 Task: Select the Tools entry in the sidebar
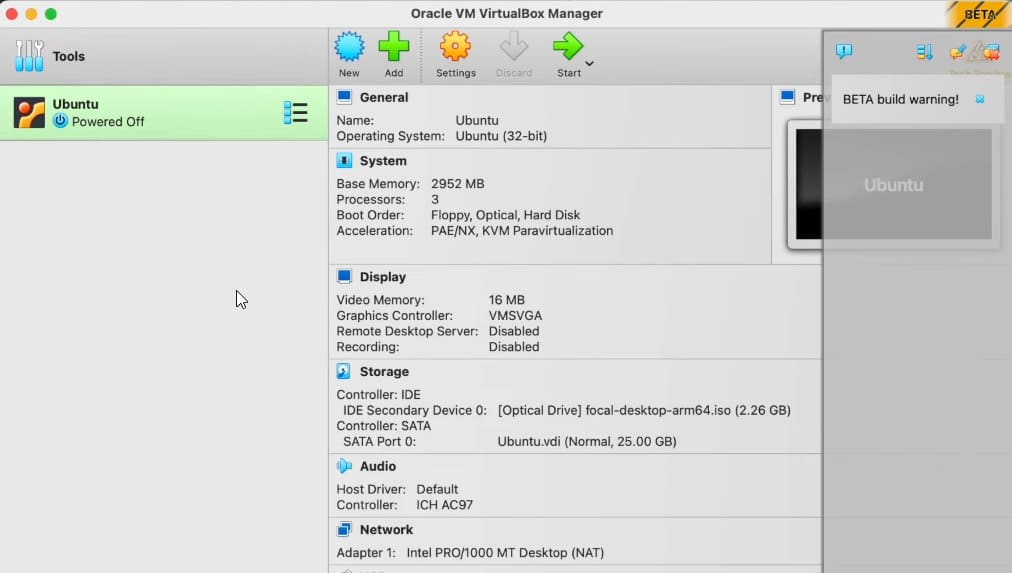(164, 56)
